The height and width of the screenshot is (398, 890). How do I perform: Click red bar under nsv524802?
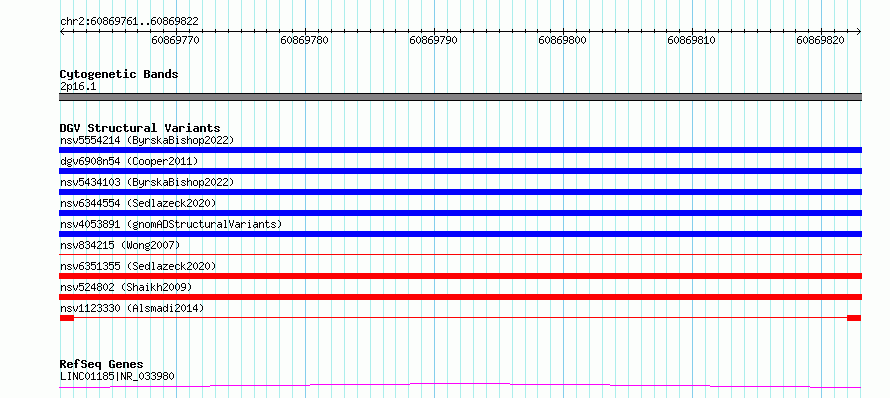click(x=460, y=297)
